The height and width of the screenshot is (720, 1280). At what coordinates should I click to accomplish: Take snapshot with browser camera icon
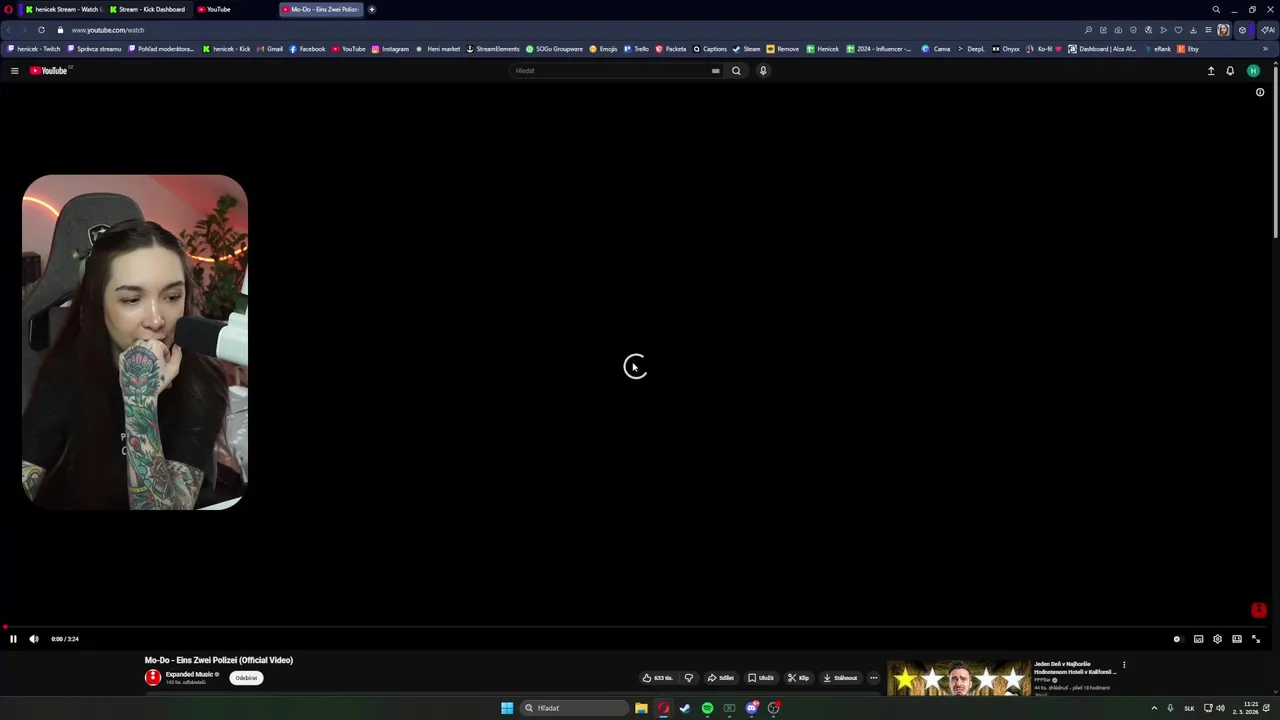(1118, 30)
